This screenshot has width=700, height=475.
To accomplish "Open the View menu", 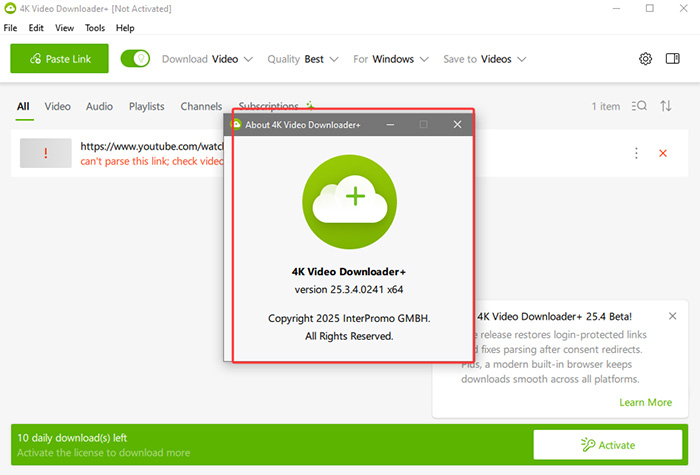I will (64, 28).
